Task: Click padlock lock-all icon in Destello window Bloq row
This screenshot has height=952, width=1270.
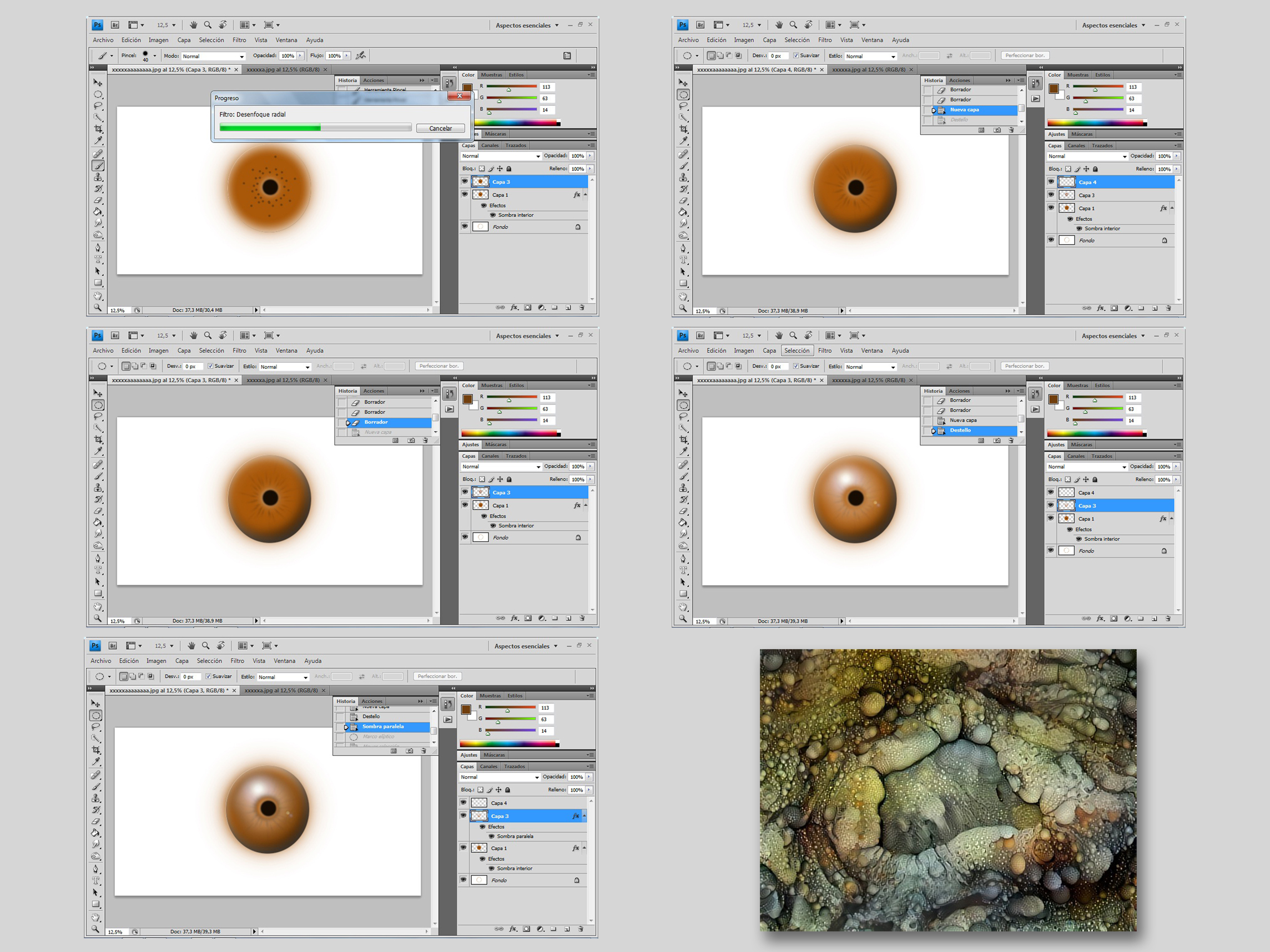Action: [1095, 479]
